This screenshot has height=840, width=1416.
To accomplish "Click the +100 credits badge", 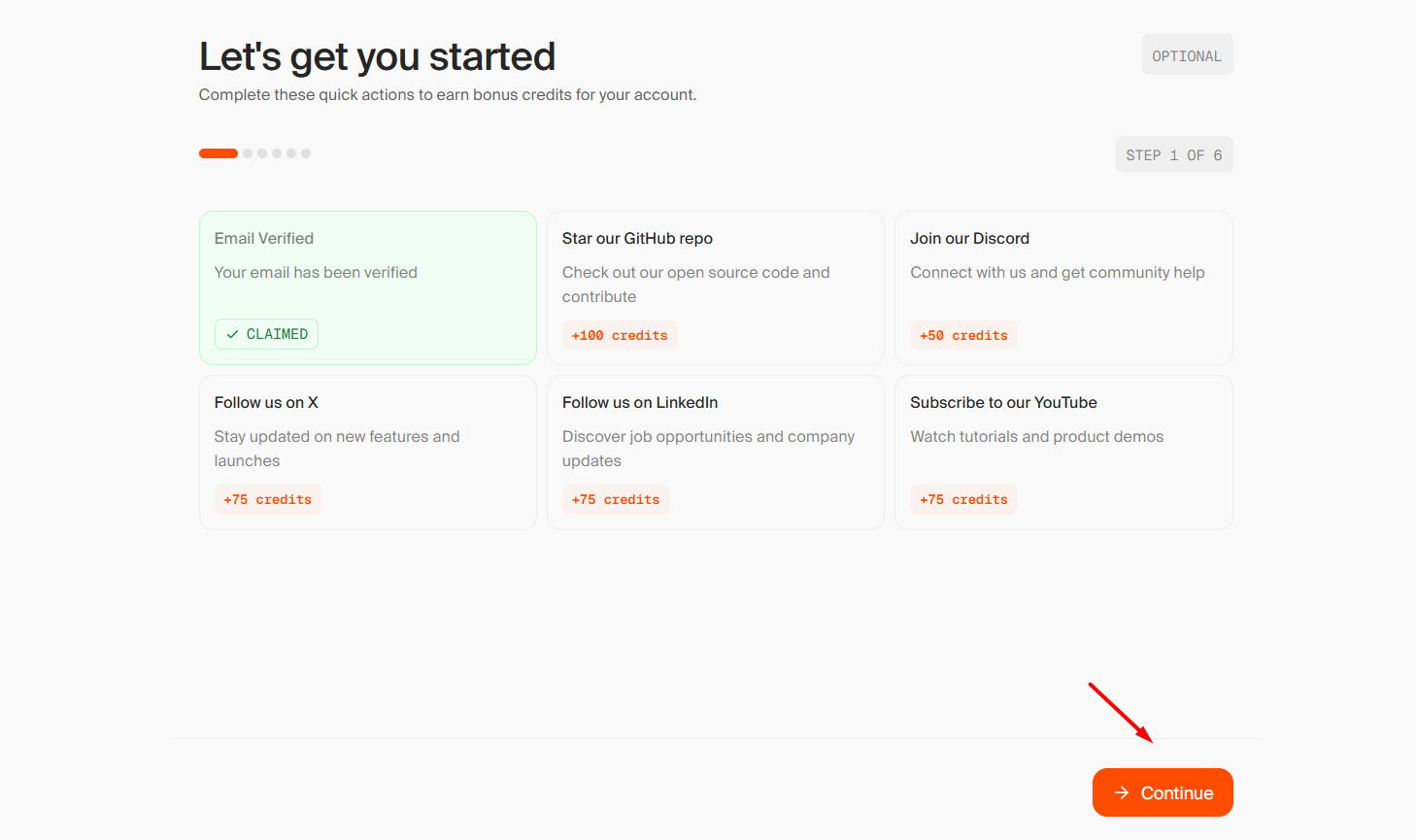I will click(x=620, y=335).
